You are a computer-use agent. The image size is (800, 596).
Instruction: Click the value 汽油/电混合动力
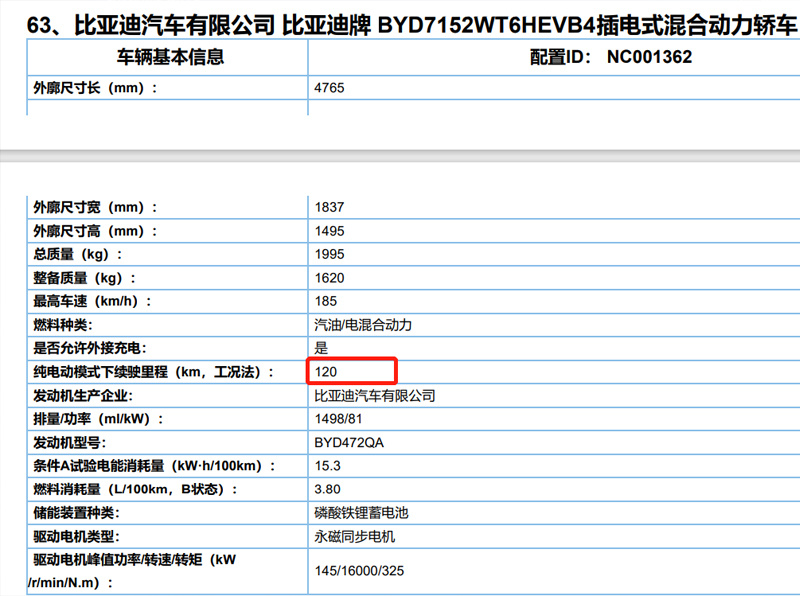tap(363, 325)
